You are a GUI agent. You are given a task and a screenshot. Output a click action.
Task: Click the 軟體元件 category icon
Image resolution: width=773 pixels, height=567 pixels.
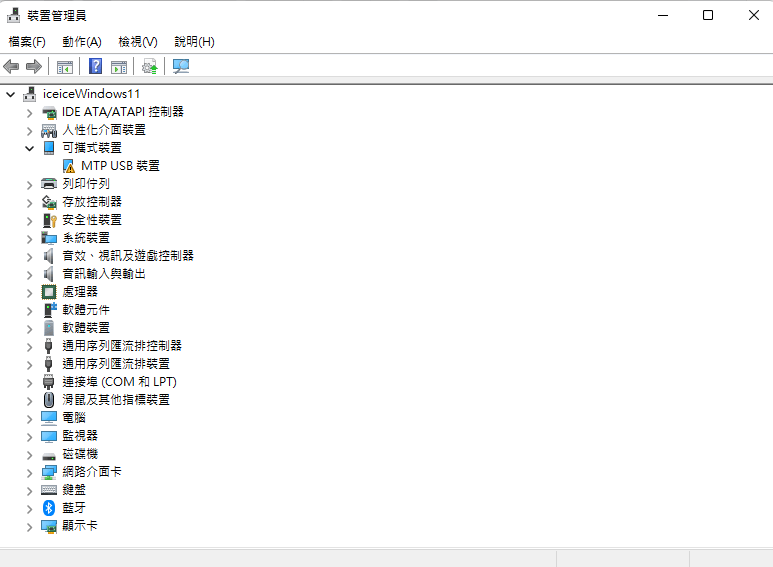pyautogui.click(x=49, y=310)
